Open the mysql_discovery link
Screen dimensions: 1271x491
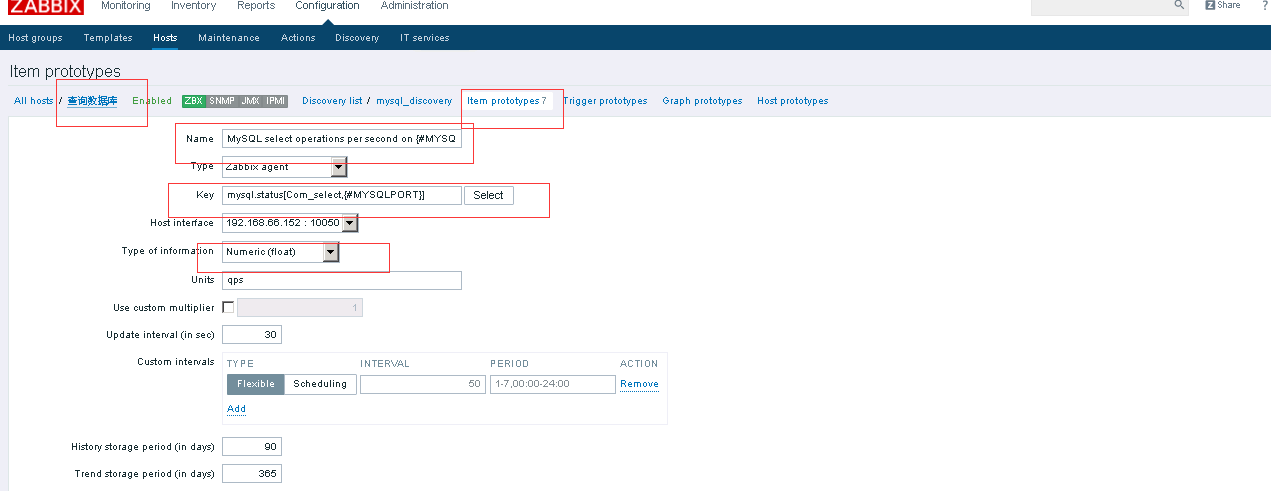pyautogui.click(x=414, y=101)
